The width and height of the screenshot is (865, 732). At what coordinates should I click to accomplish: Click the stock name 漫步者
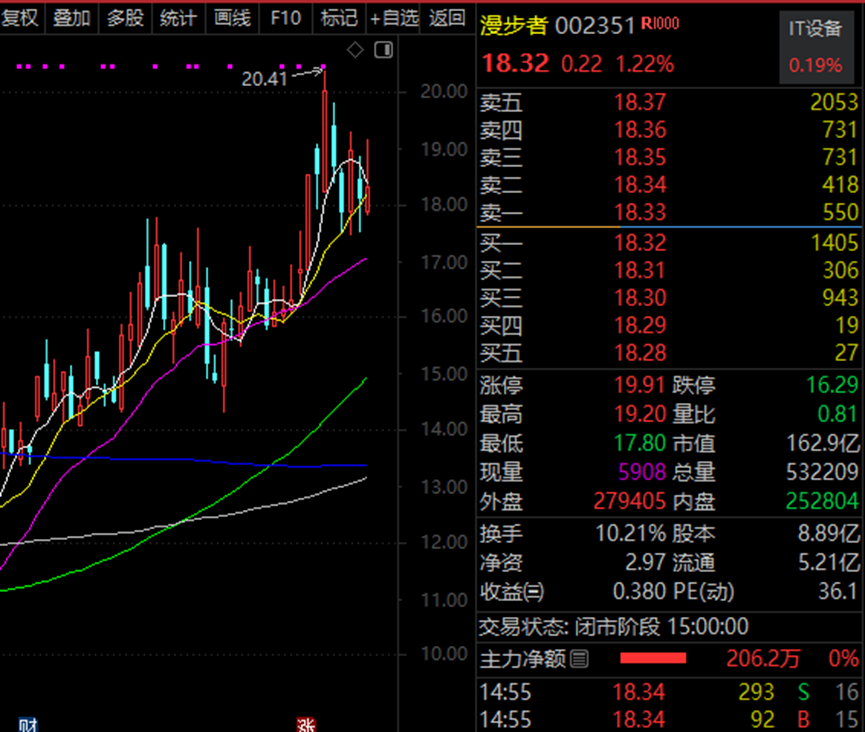coord(514,25)
